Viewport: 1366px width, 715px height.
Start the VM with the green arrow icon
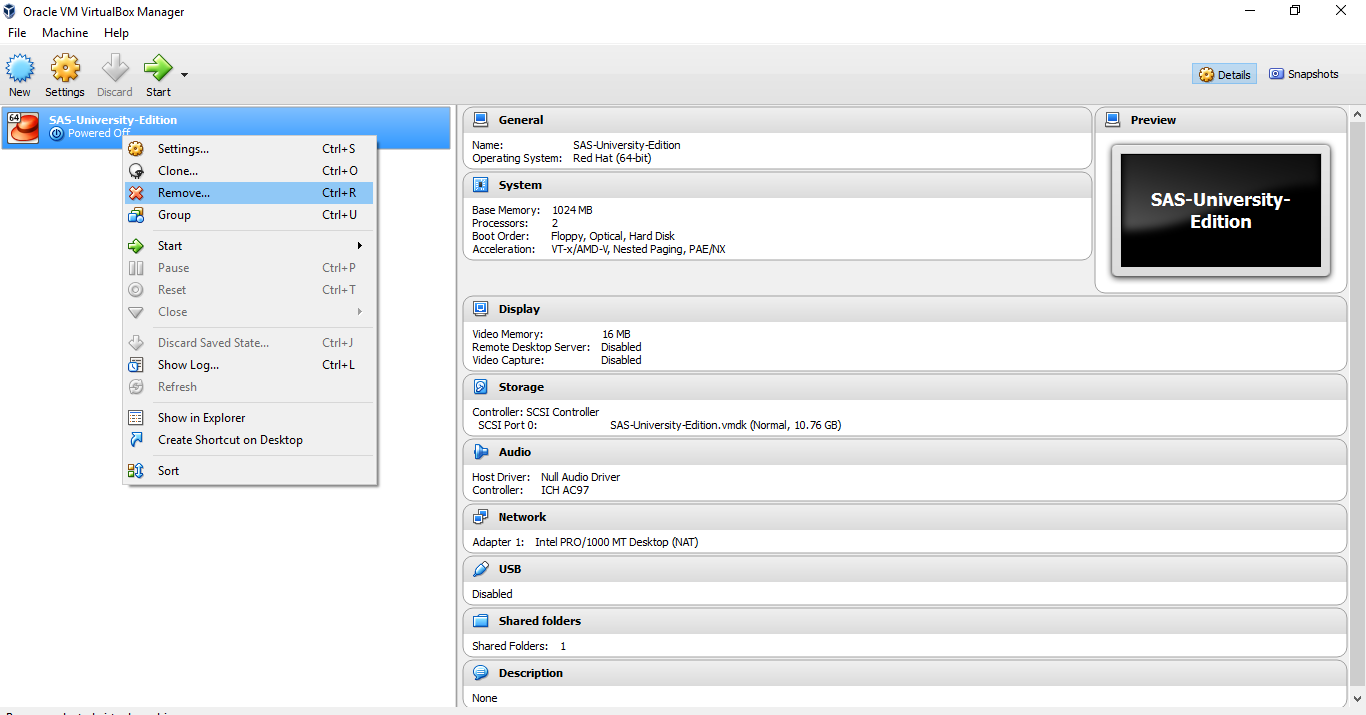[158, 76]
